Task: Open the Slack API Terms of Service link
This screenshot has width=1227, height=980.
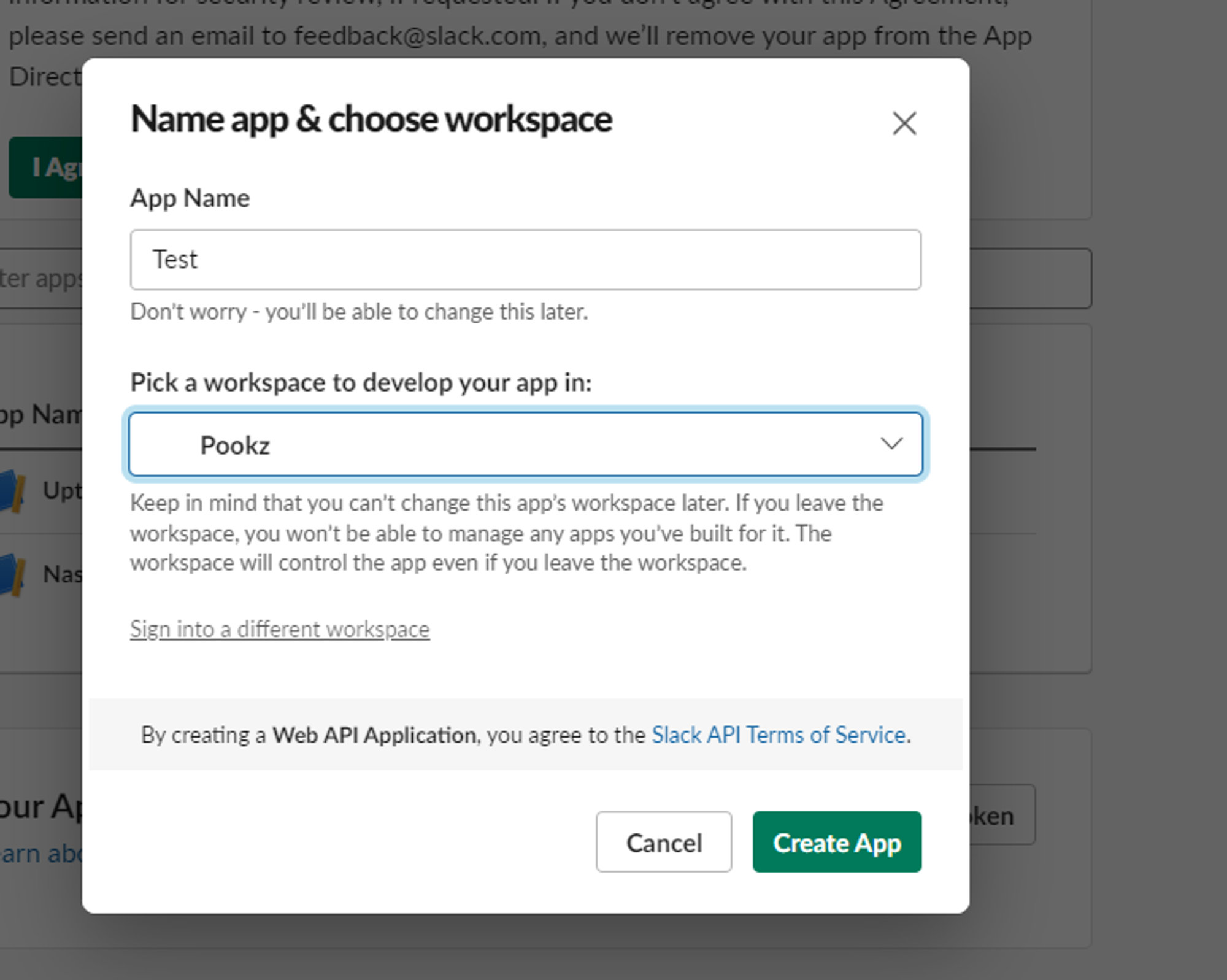Action: pyautogui.click(x=779, y=735)
